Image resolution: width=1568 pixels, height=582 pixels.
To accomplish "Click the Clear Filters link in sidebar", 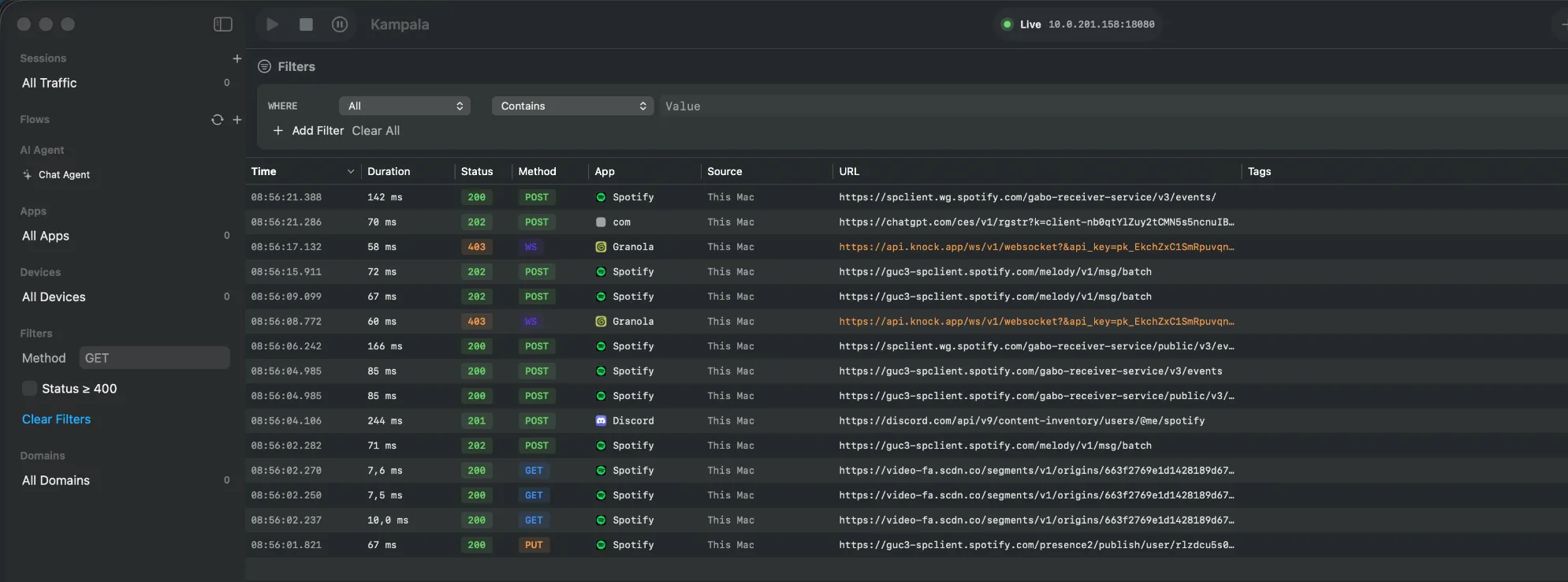I will tap(57, 420).
